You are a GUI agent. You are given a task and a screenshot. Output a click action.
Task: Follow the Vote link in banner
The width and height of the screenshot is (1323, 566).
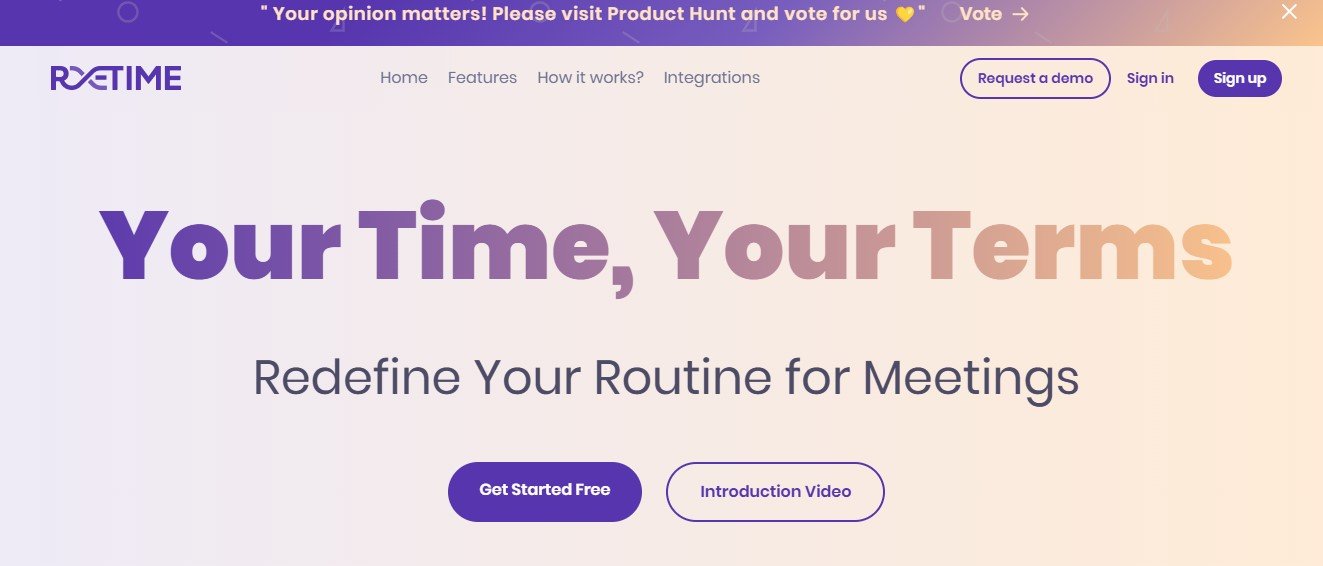click(x=981, y=14)
